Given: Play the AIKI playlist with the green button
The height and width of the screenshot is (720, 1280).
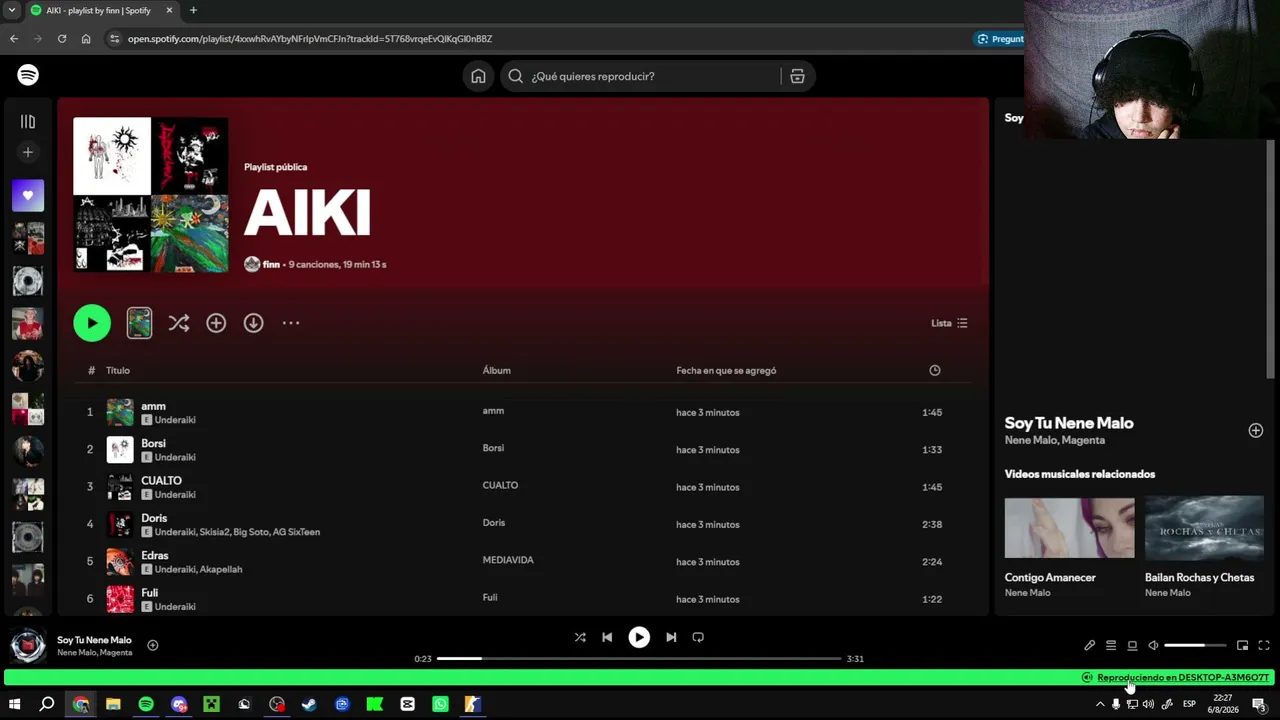Looking at the screenshot, I should click(x=92, y=323).
